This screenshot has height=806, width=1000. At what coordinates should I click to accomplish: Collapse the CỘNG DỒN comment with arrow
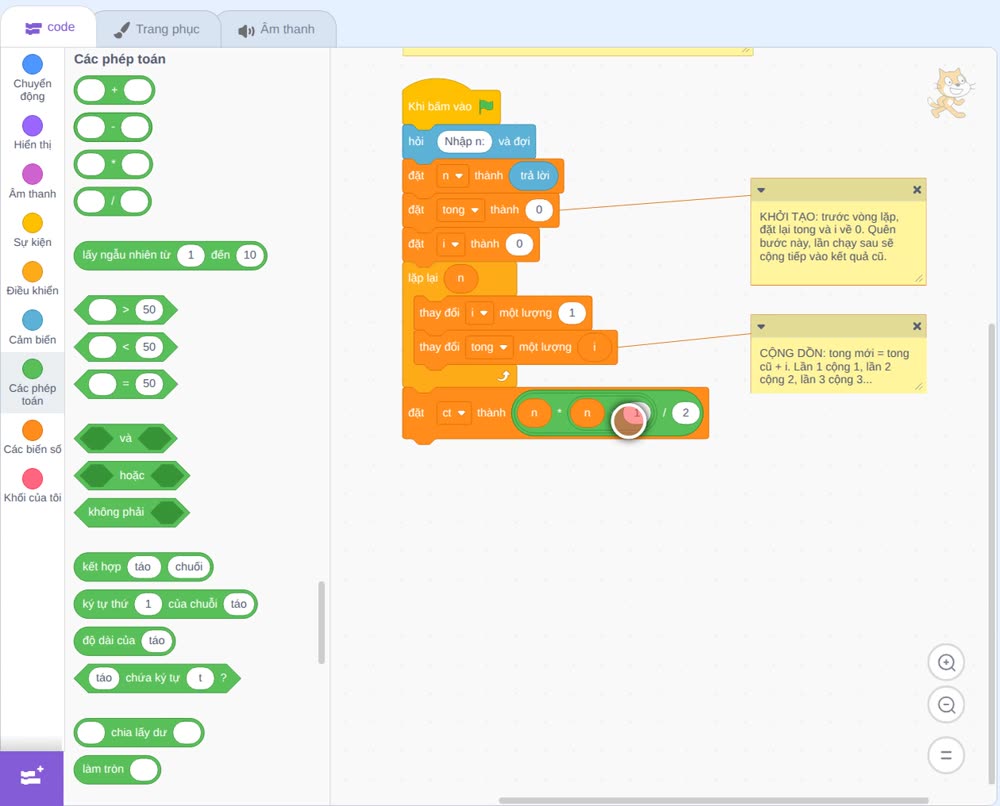761,326
